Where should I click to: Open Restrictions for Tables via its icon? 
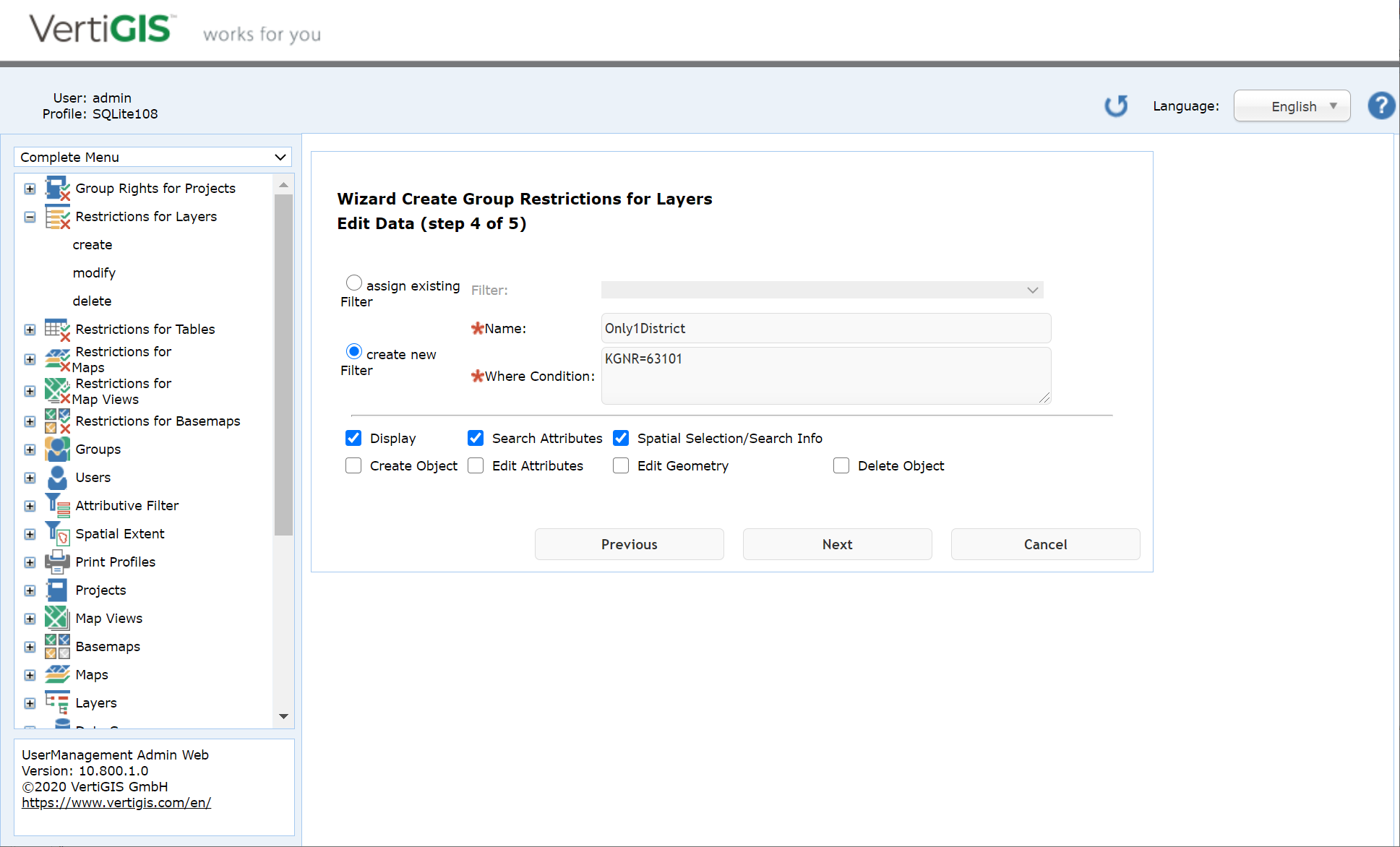click(57, 330)
